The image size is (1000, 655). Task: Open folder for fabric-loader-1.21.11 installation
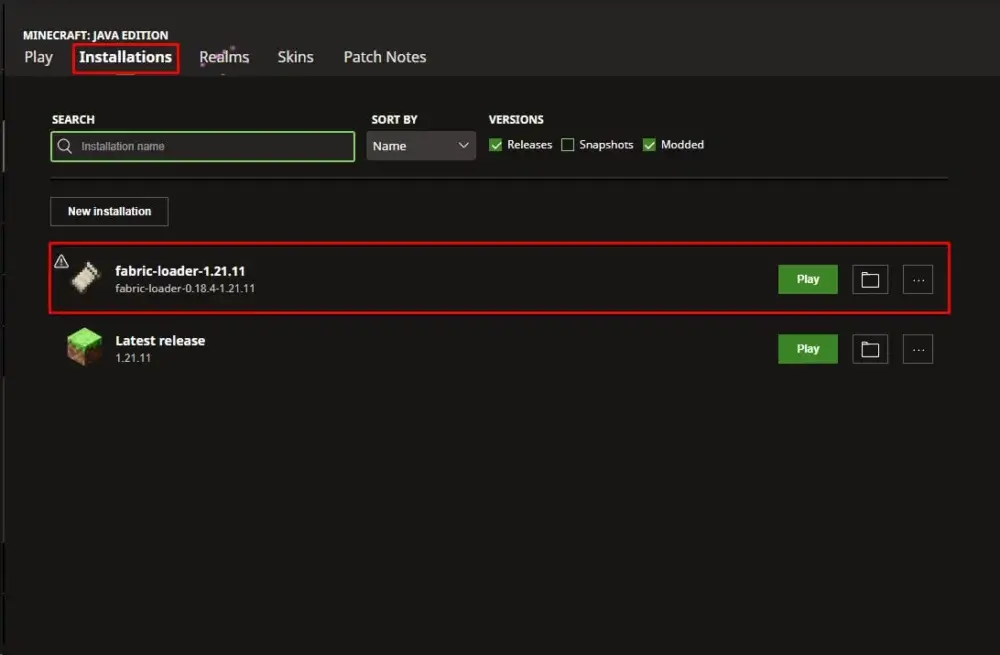click(x=870, y=280)
